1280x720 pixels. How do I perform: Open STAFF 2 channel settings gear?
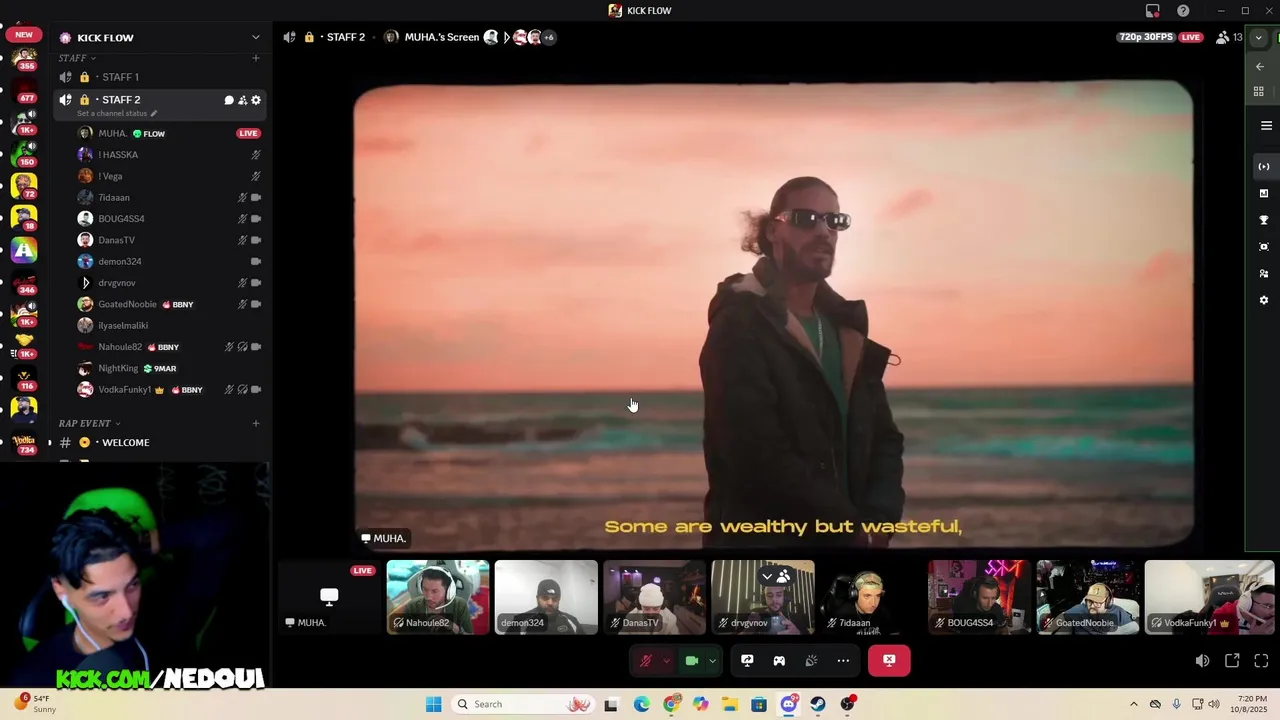click(x=256, y=100)
